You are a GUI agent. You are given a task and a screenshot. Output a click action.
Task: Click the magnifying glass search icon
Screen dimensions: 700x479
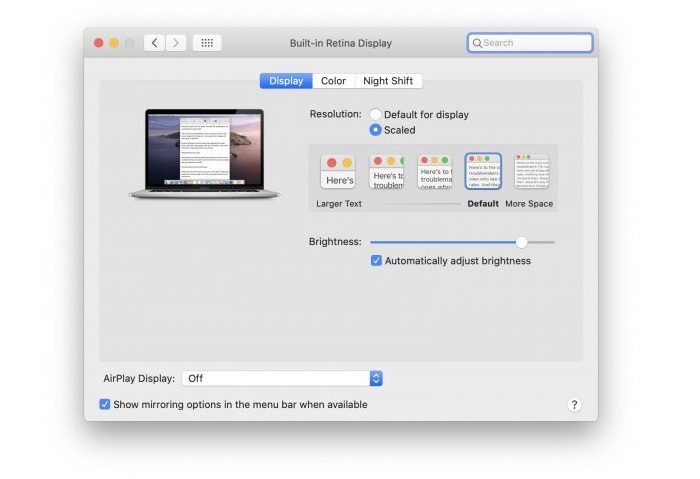pyautogui.click(x=477, y=43)
